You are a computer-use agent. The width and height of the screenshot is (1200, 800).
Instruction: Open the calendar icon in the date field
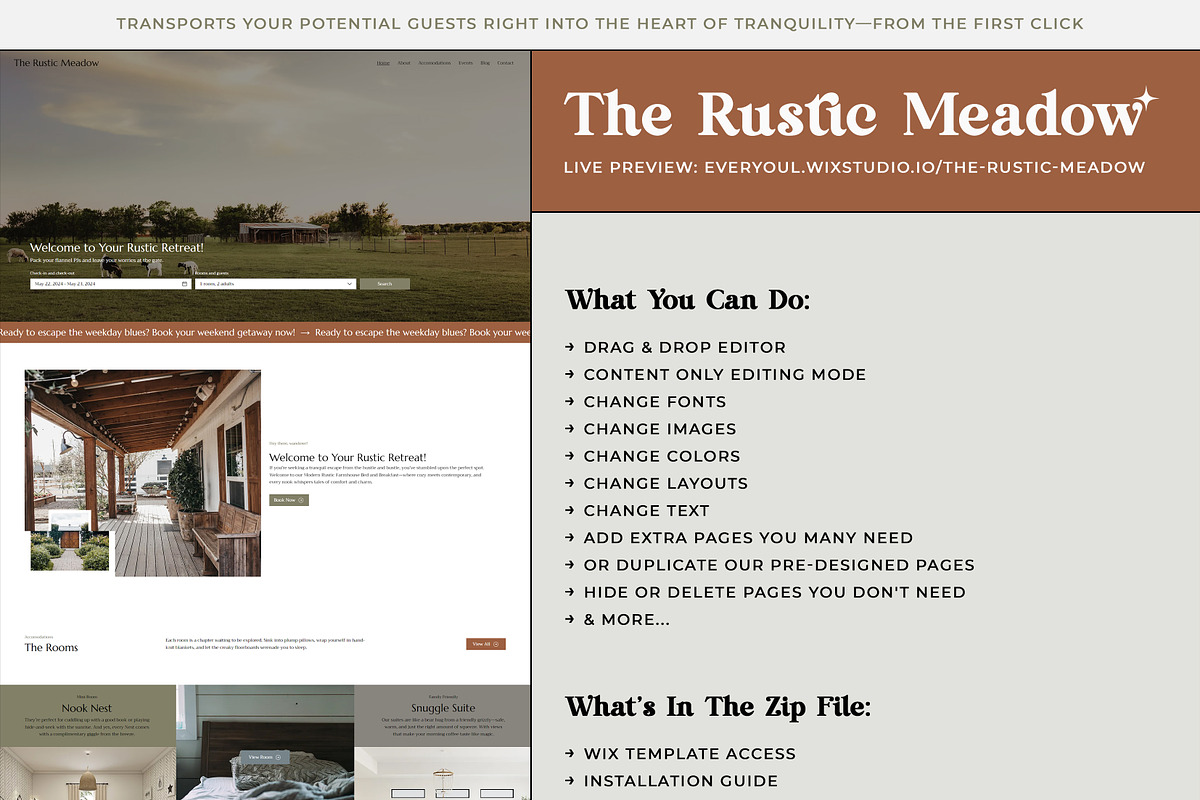click(184, 284)
